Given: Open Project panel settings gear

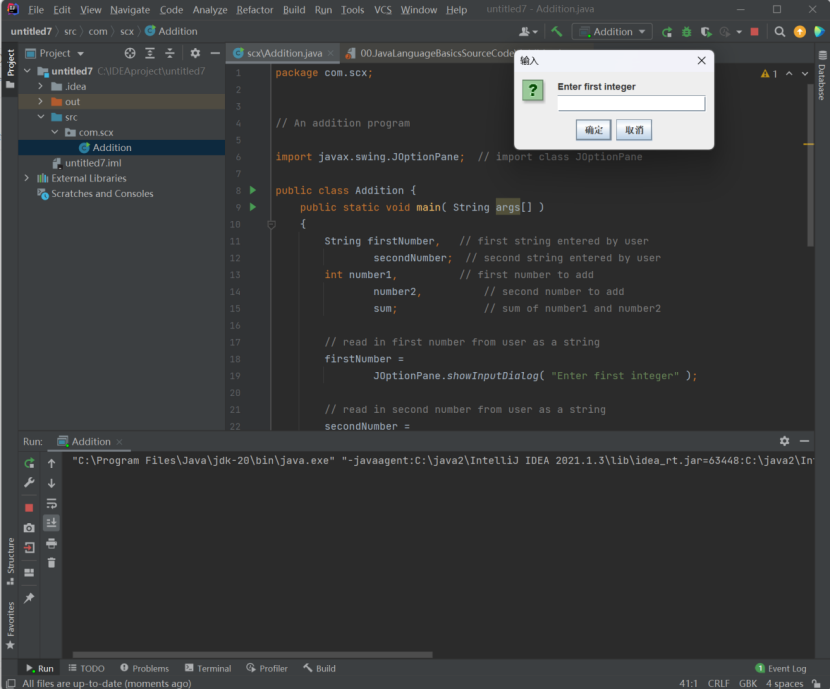Looking at the screenshot, I should click(x=195, y=53).
